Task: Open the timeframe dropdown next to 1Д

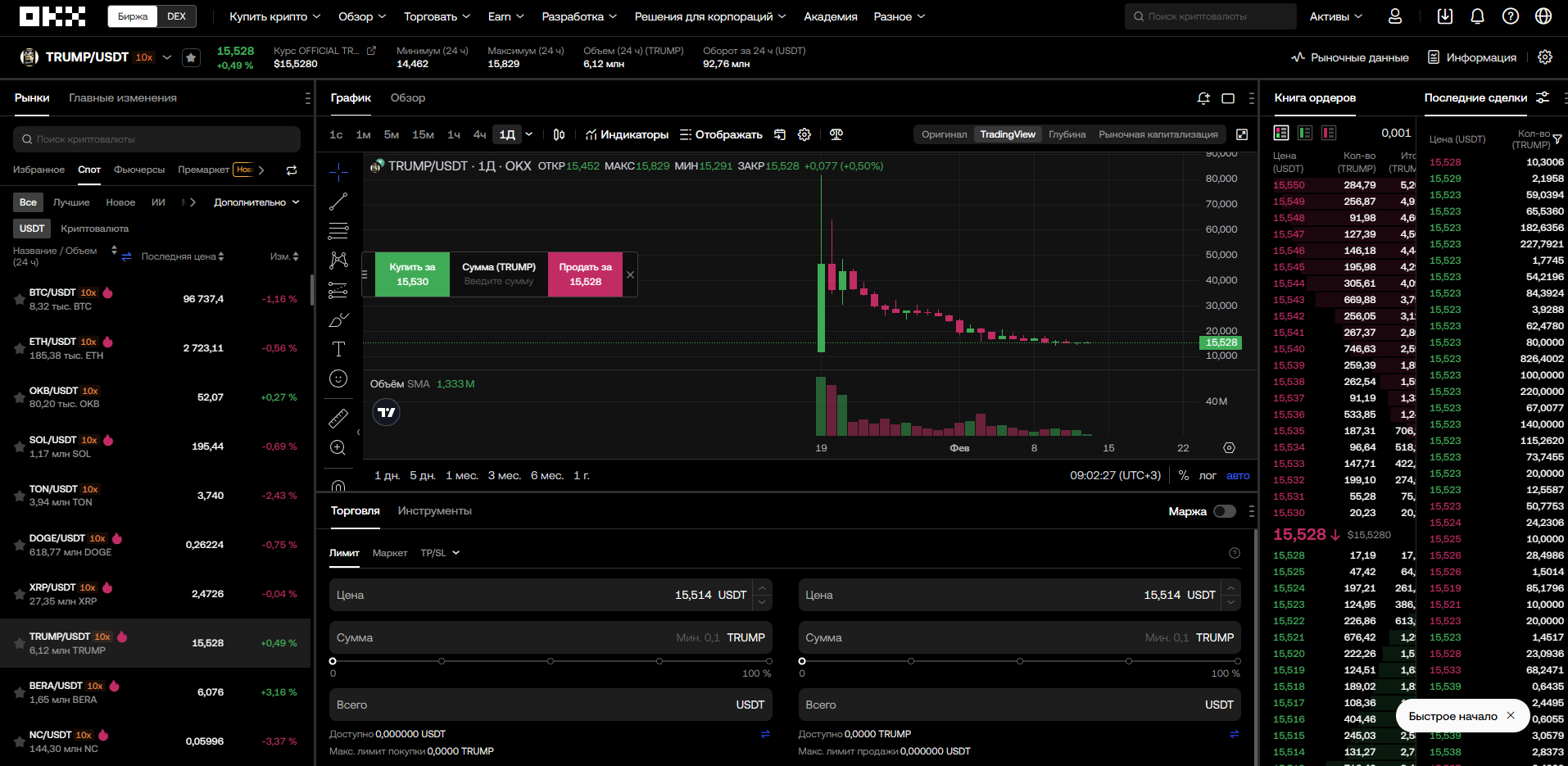Action: [x=529, y=134]
